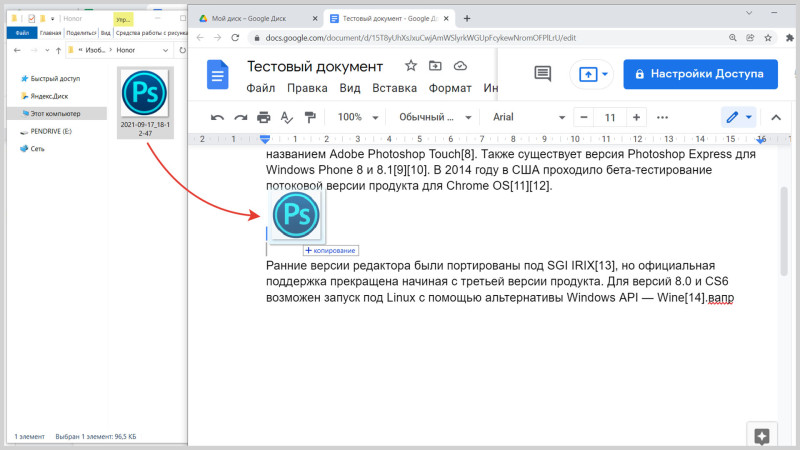Open Google Docs home logo
The height and width of the screenshot is (450, 800).
click(217, 74)
